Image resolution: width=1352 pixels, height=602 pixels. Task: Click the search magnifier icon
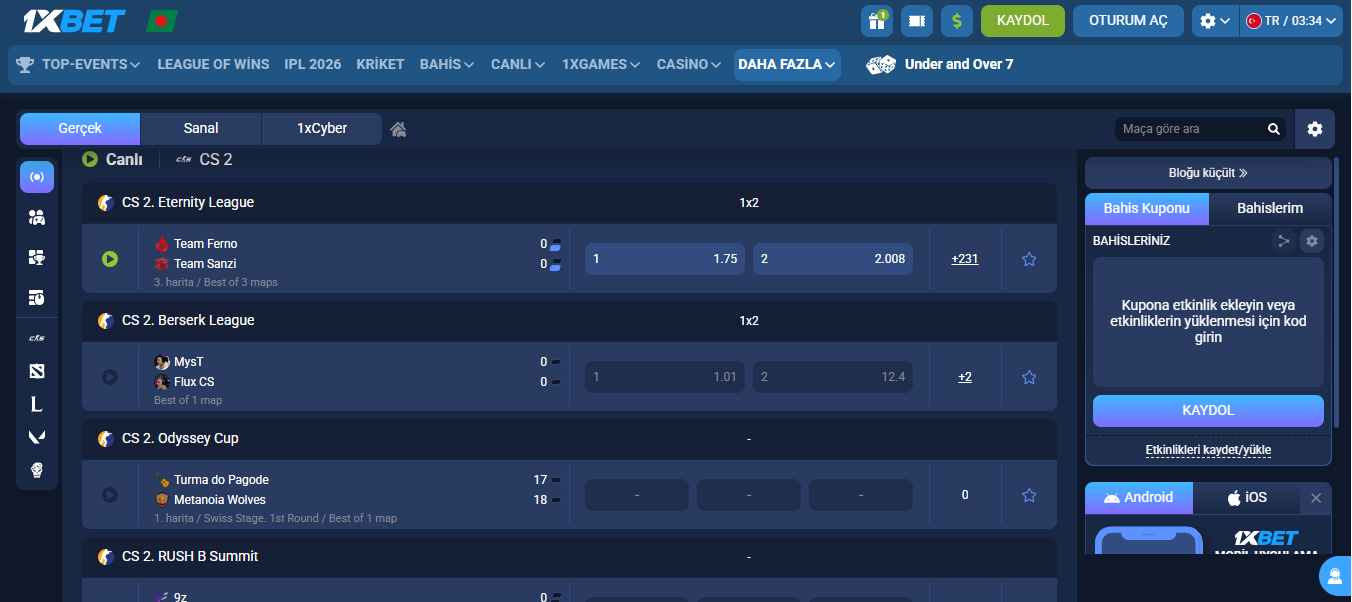(x=1274, y=129)
